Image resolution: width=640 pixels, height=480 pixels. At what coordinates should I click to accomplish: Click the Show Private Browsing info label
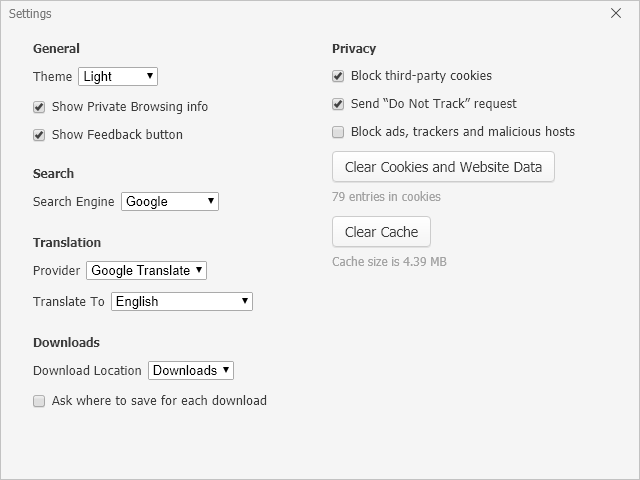click(x=130, y=107)
